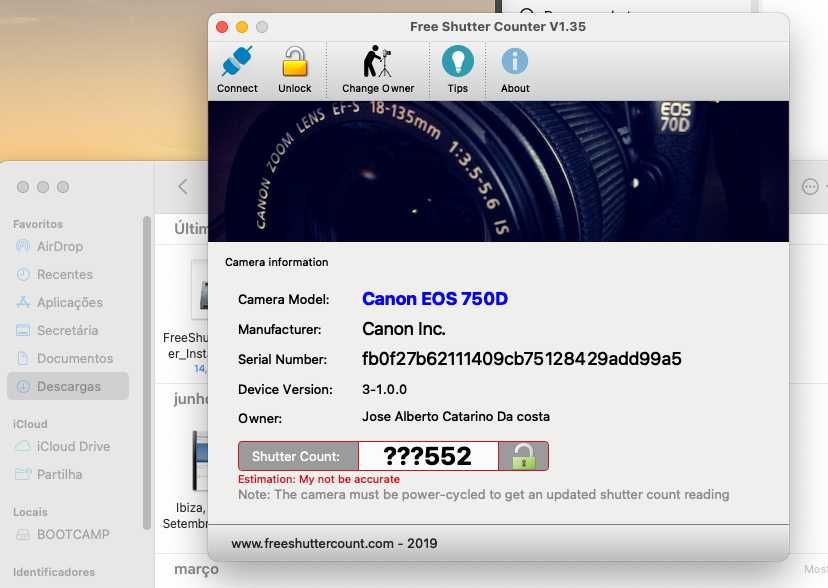Open the Tips lightbulb icon
This screenshot has height=588, width=828.
457,61
